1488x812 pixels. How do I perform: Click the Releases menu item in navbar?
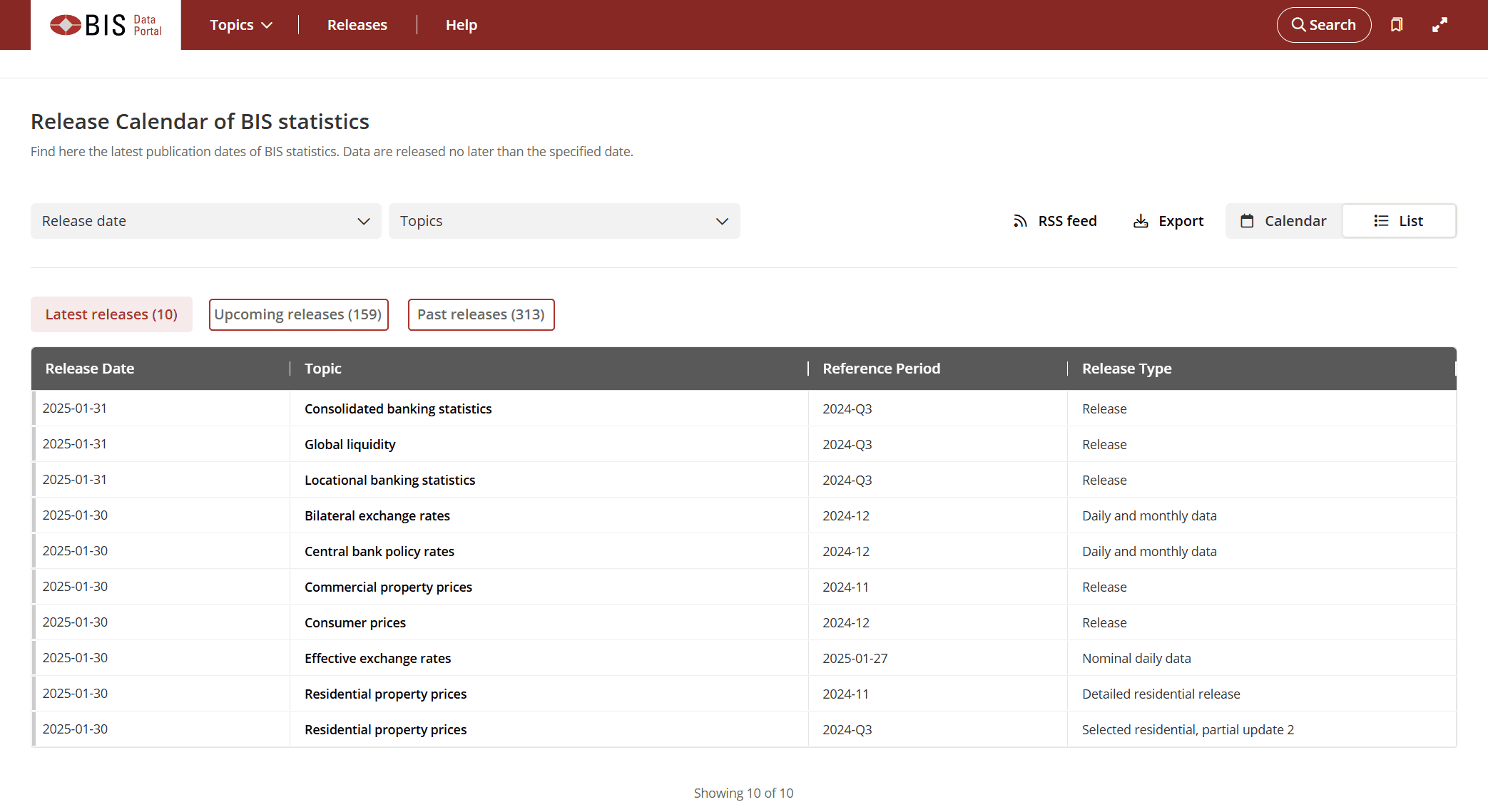[356, 25]
